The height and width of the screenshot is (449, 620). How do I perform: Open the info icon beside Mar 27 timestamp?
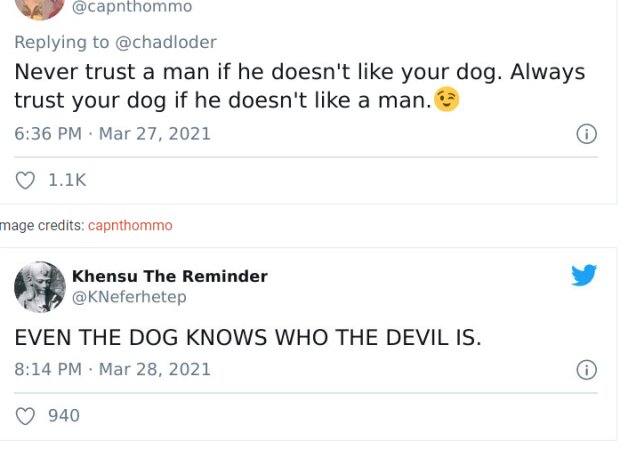[587, 134]
